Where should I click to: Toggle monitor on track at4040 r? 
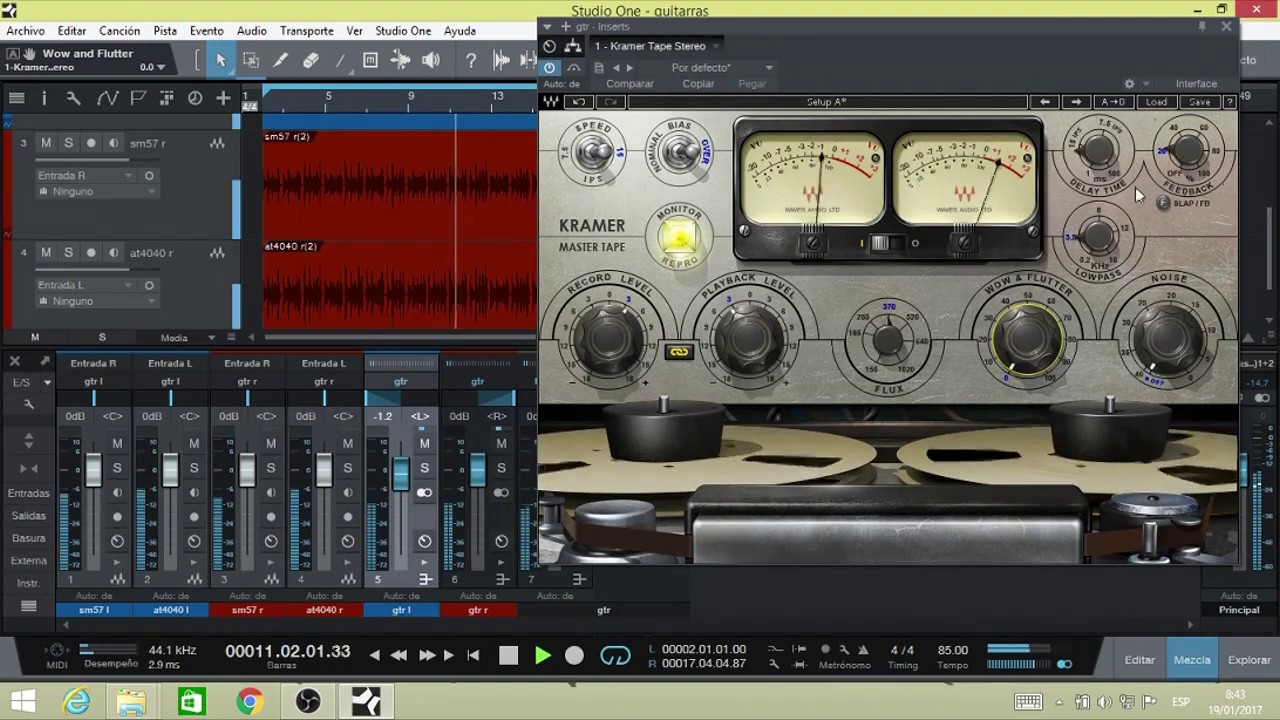coord(113,253)
